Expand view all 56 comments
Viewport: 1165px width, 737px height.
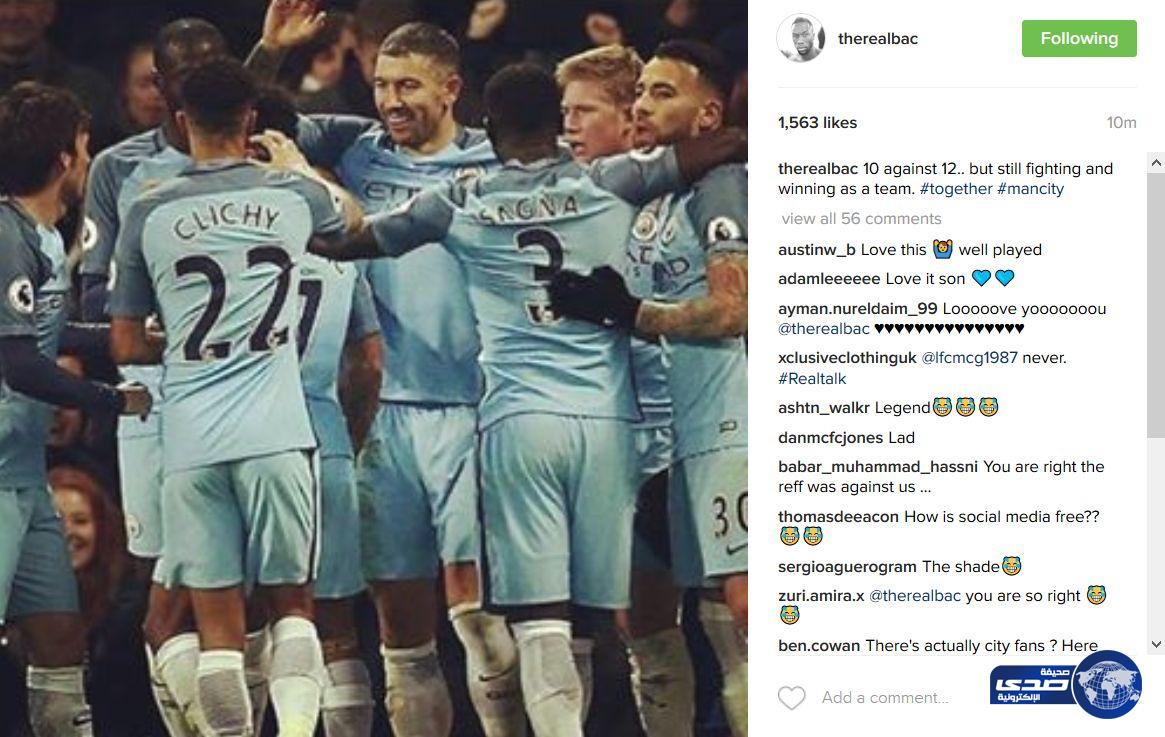(861, 218)
